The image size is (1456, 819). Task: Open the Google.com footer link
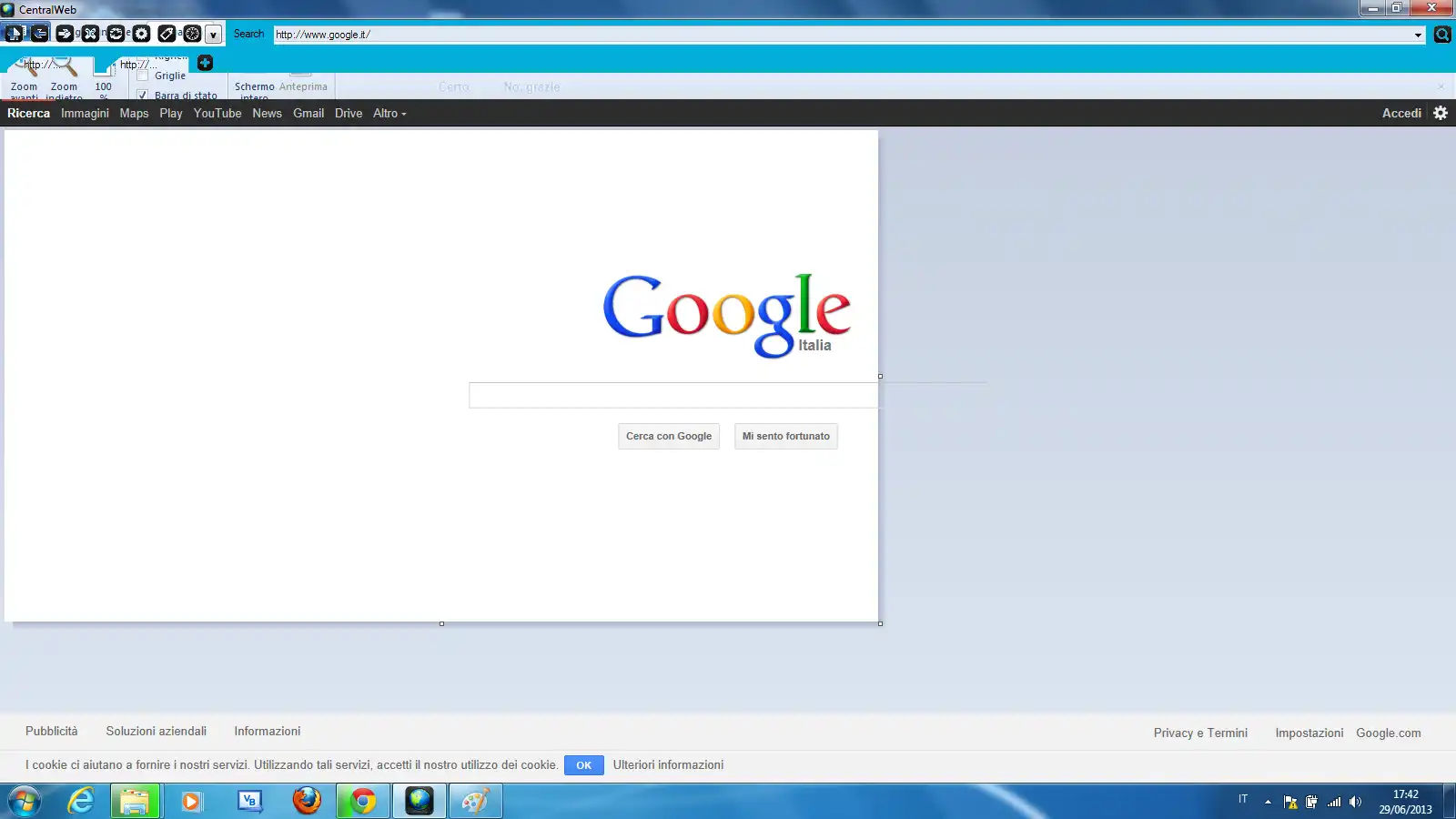pyautogui.click(x=1389, y=733)
